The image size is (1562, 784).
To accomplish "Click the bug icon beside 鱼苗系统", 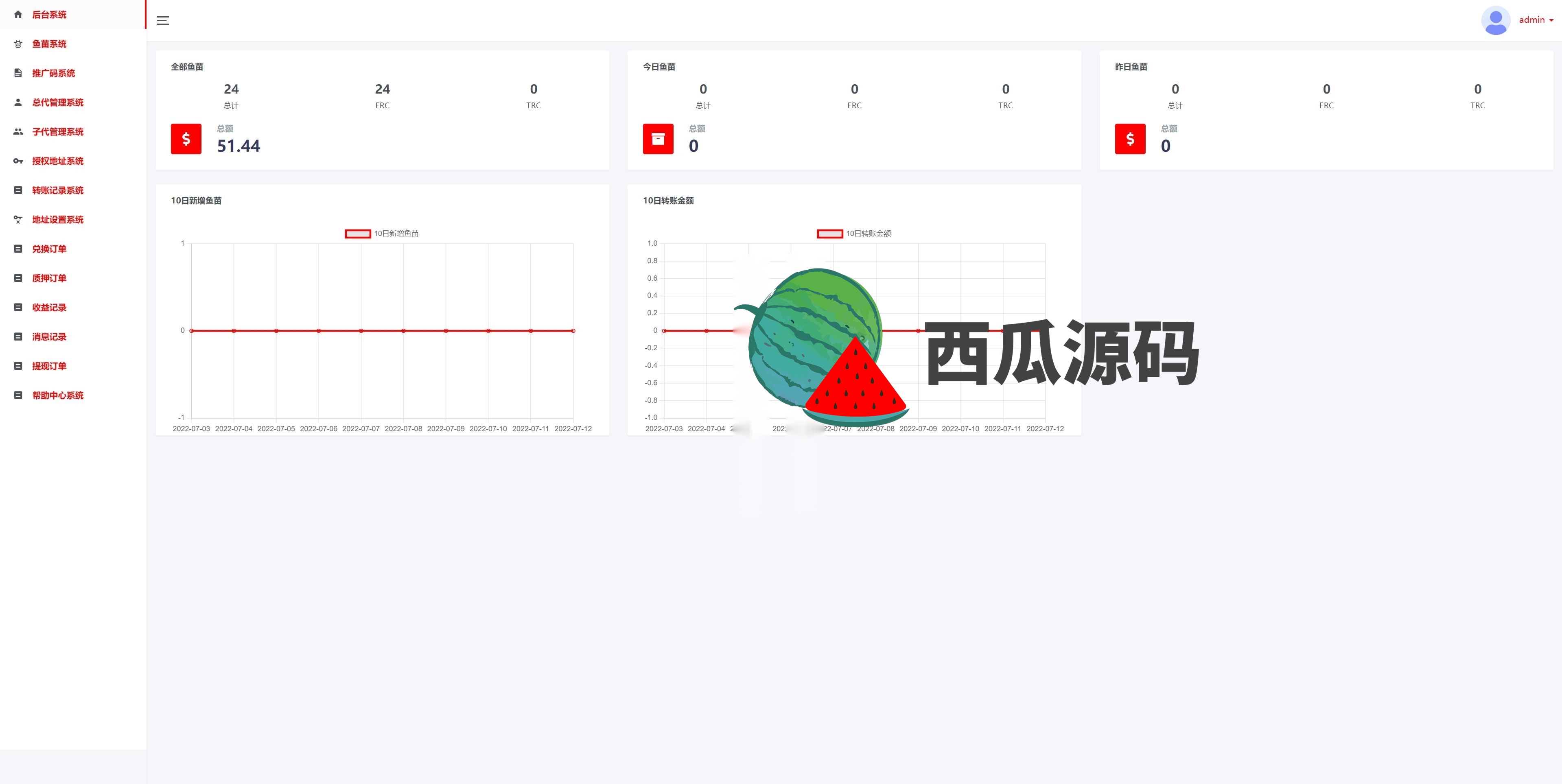I will coord(18,44).
